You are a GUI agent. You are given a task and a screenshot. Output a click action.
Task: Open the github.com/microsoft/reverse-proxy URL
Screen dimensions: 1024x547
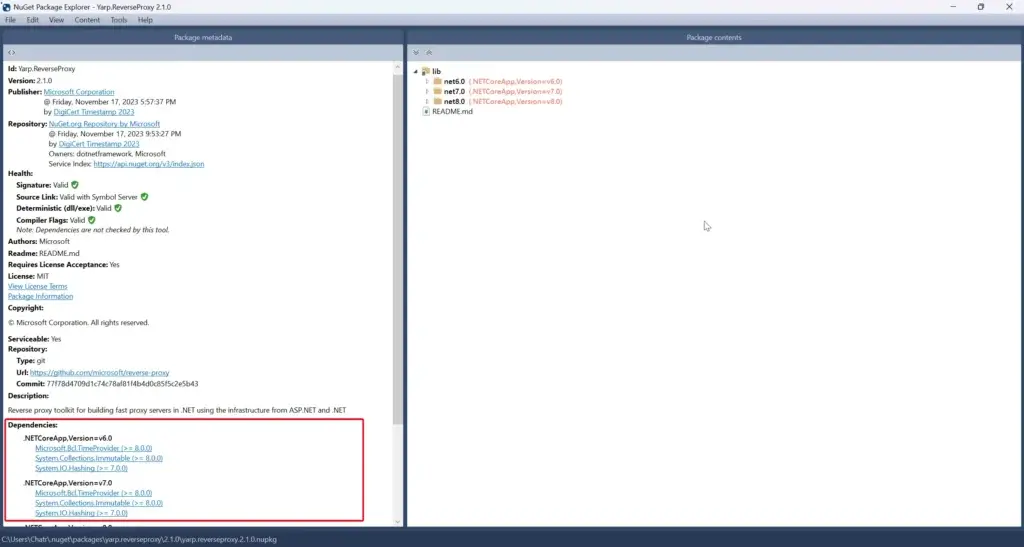[x=99, y=373]
